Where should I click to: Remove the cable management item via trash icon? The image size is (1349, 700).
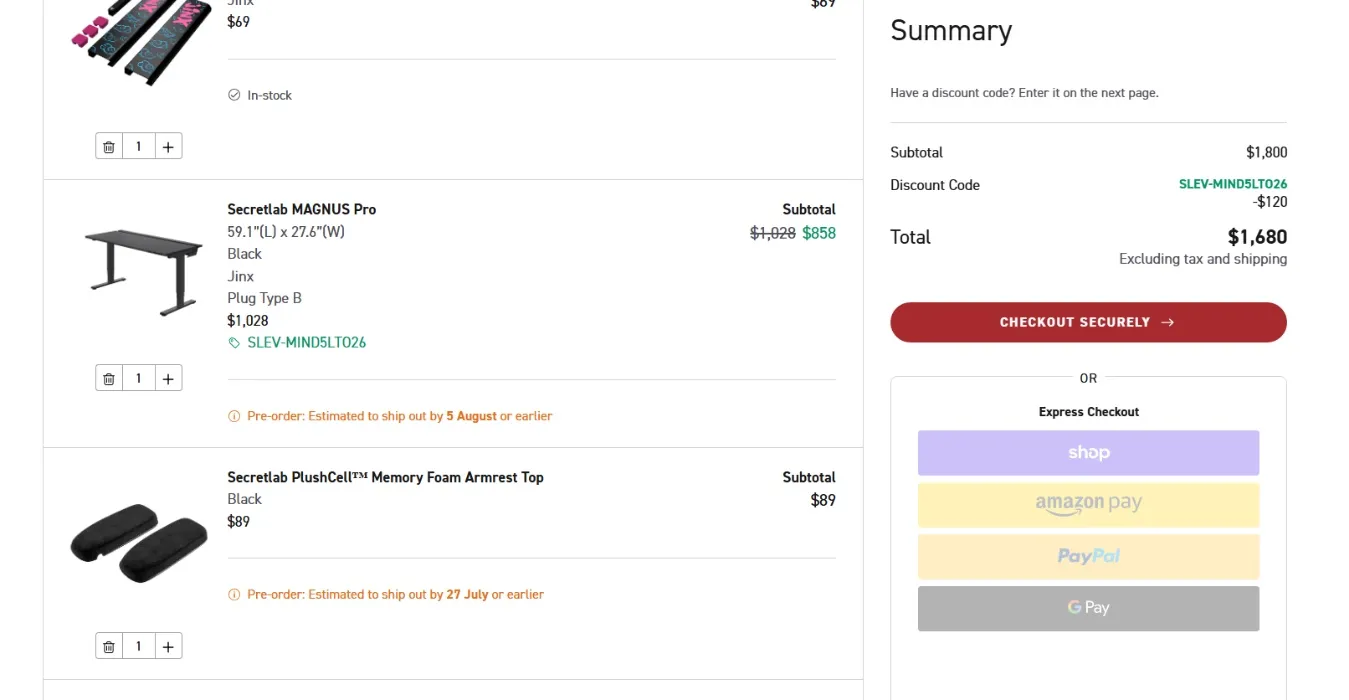109,147
